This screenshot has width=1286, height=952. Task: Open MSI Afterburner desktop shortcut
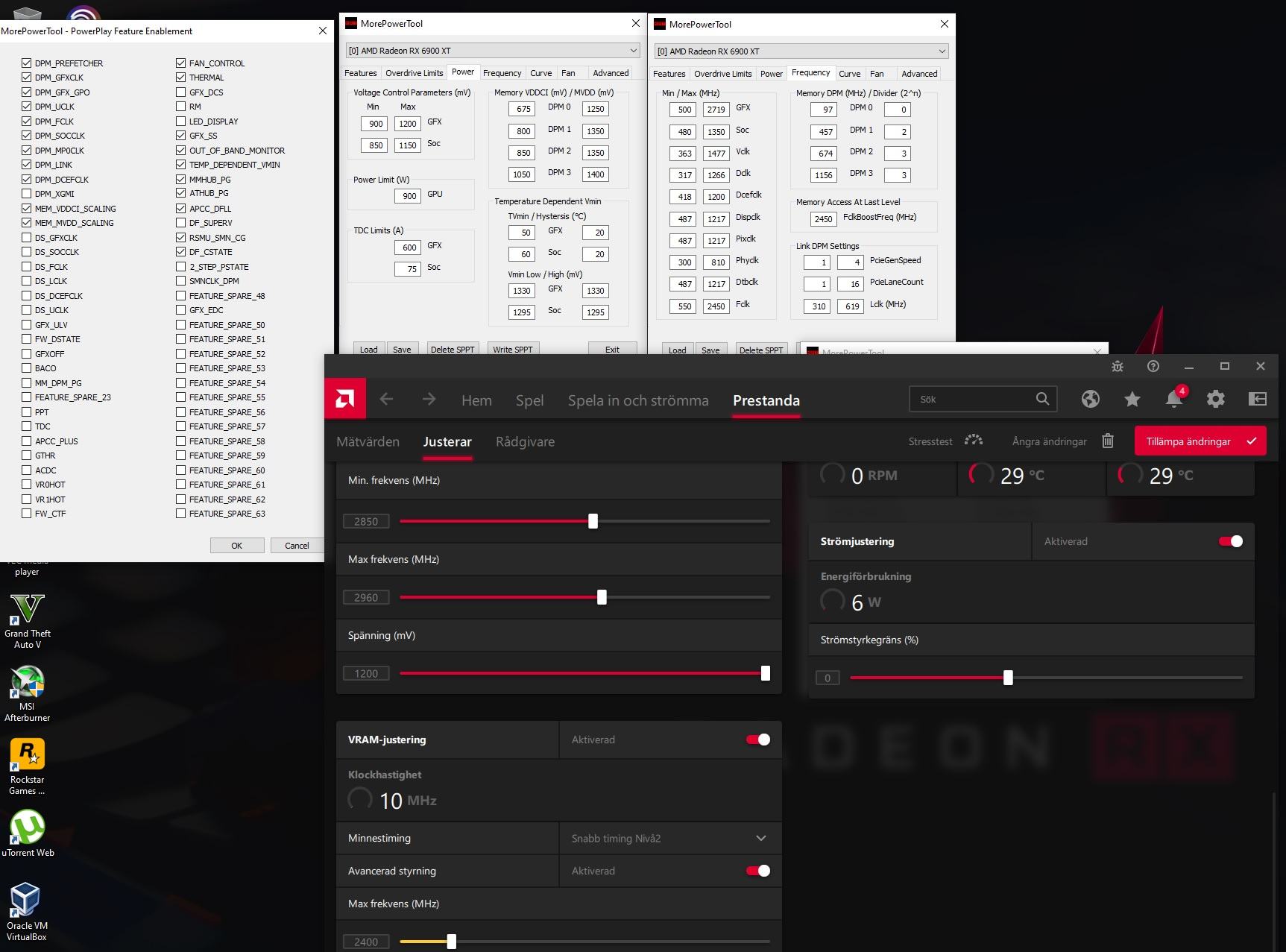pos(27,694)
